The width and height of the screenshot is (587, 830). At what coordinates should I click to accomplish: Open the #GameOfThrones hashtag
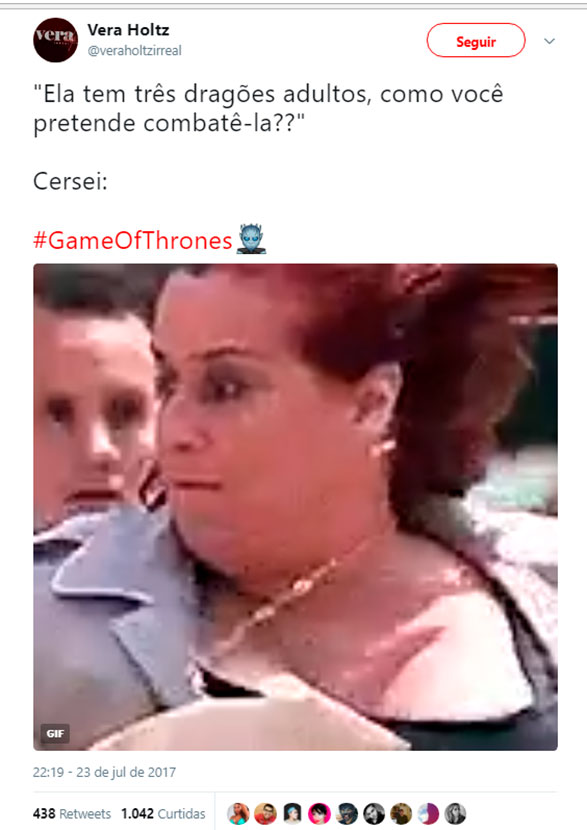(133, 240)
